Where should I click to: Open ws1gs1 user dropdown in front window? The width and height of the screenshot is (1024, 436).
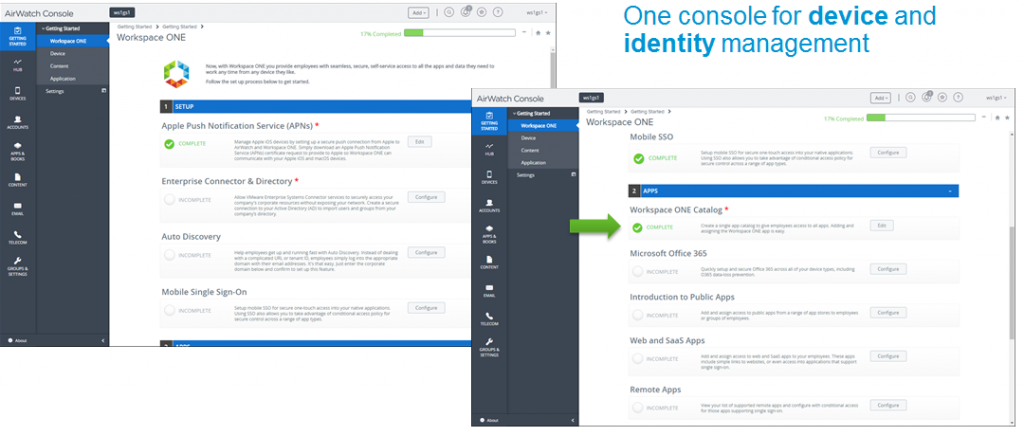[995, 98]
